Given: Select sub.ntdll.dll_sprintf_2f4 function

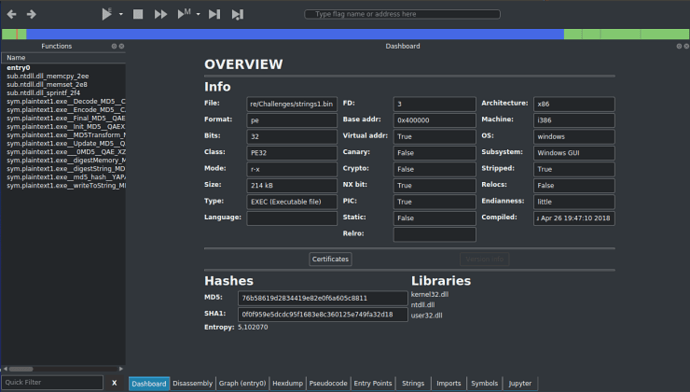Looking at the screenshot, I should [64, 93].
